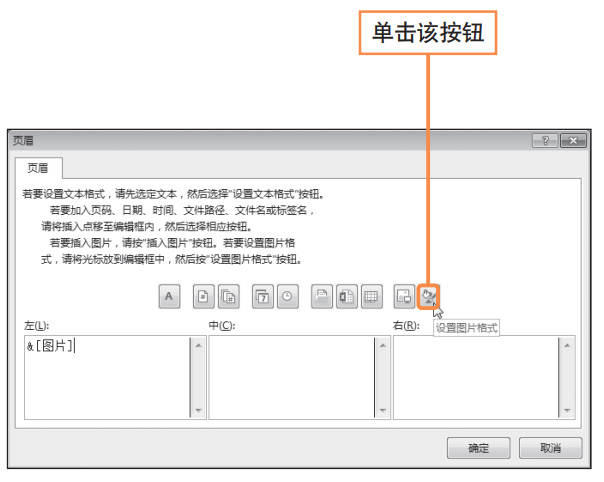Insert file name icon
604x482 pixels.
(347, 296)
